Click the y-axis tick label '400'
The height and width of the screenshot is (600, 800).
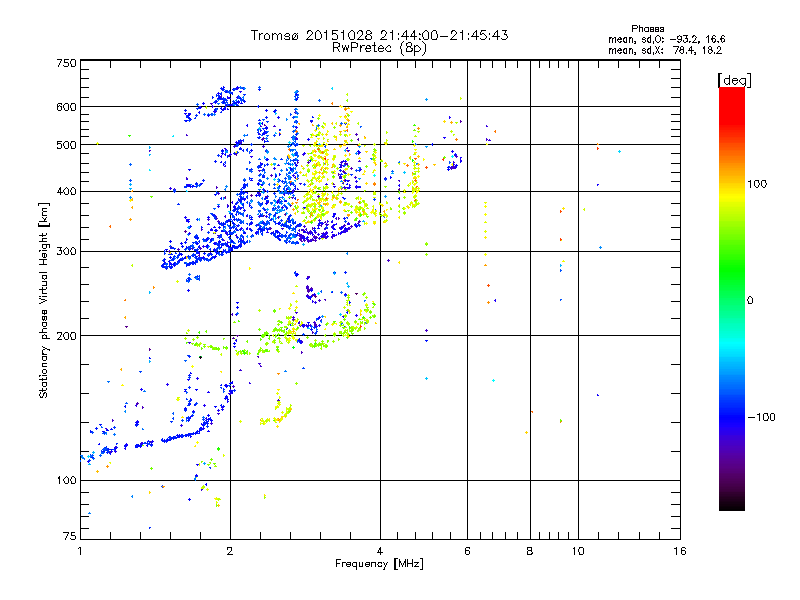coord(66,191)
